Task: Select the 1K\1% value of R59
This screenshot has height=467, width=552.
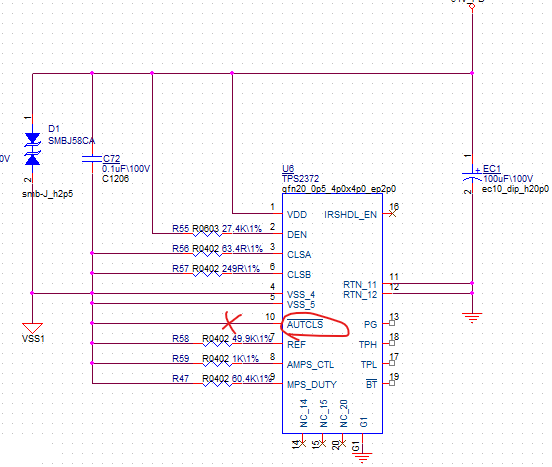Action: (x=245, y=359)
